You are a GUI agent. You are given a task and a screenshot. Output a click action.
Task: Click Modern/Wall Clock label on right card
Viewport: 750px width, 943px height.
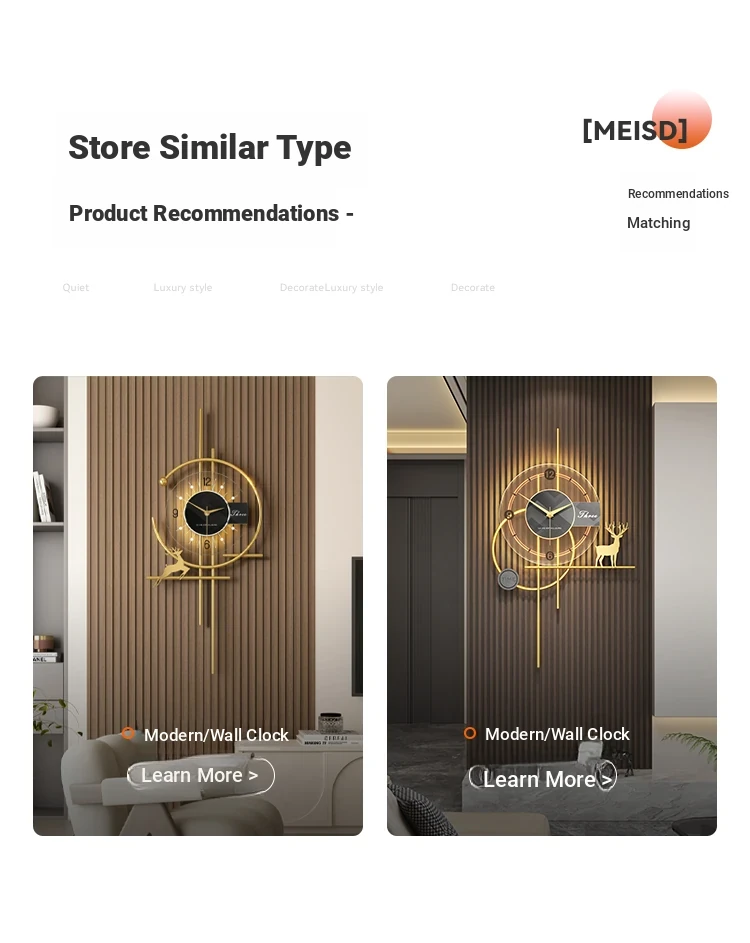click(x=558, y=734)
